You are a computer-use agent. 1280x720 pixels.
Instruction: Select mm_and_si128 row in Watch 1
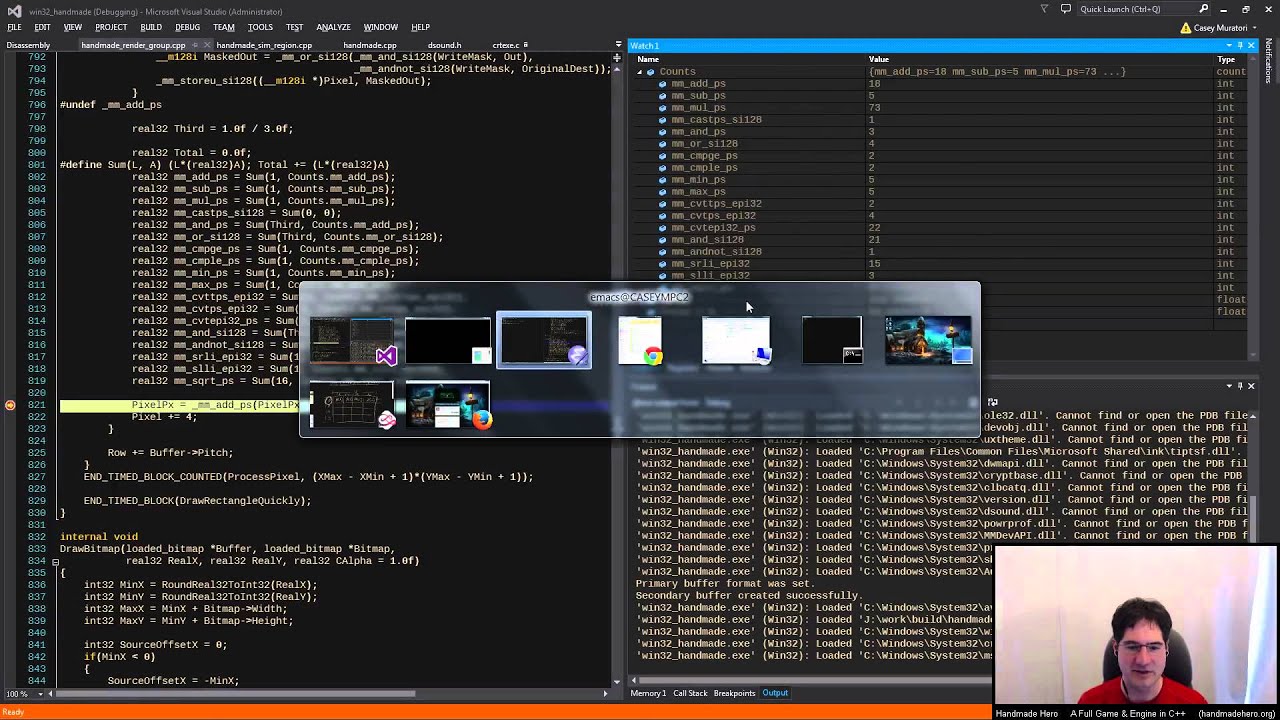point(941,240)
